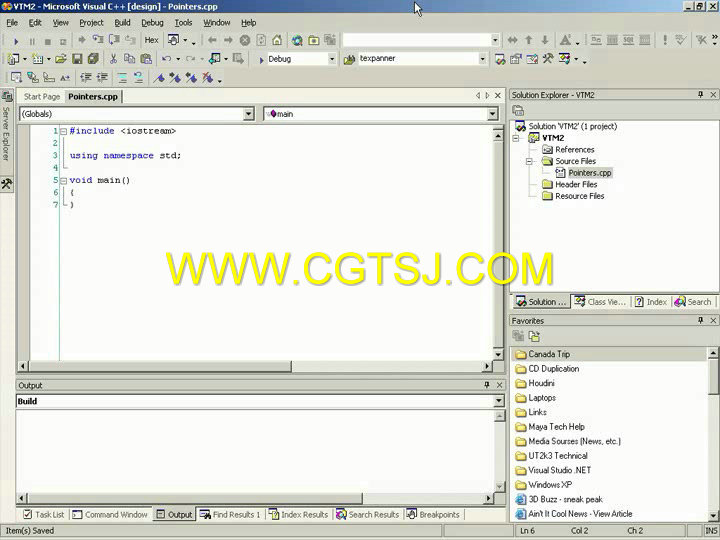Switch to Find Results 1 tab
This screenshot has width=720, height=540.
coord(231,515)
